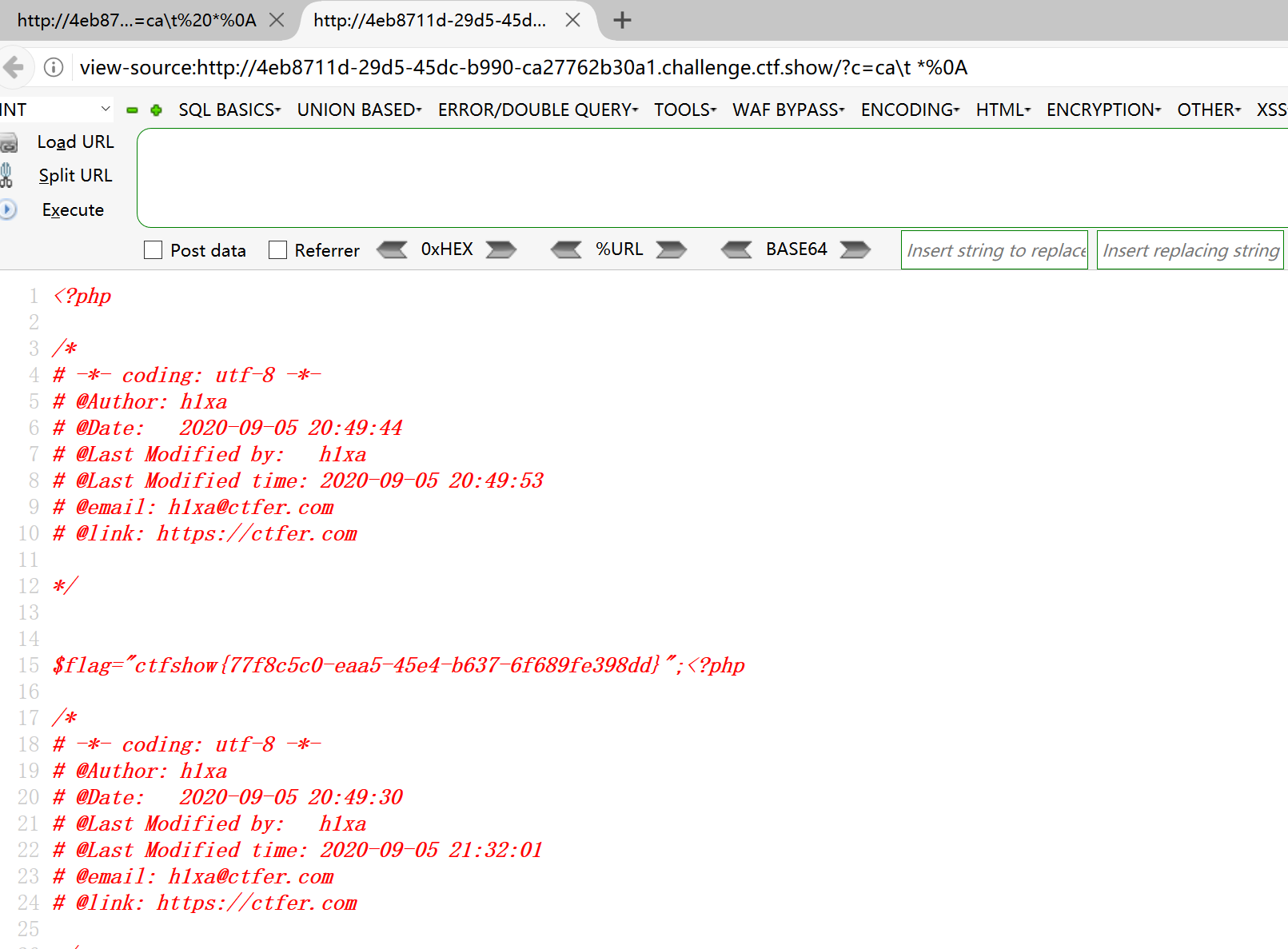Click the address bar view-source URL

(x=524, y=67)
